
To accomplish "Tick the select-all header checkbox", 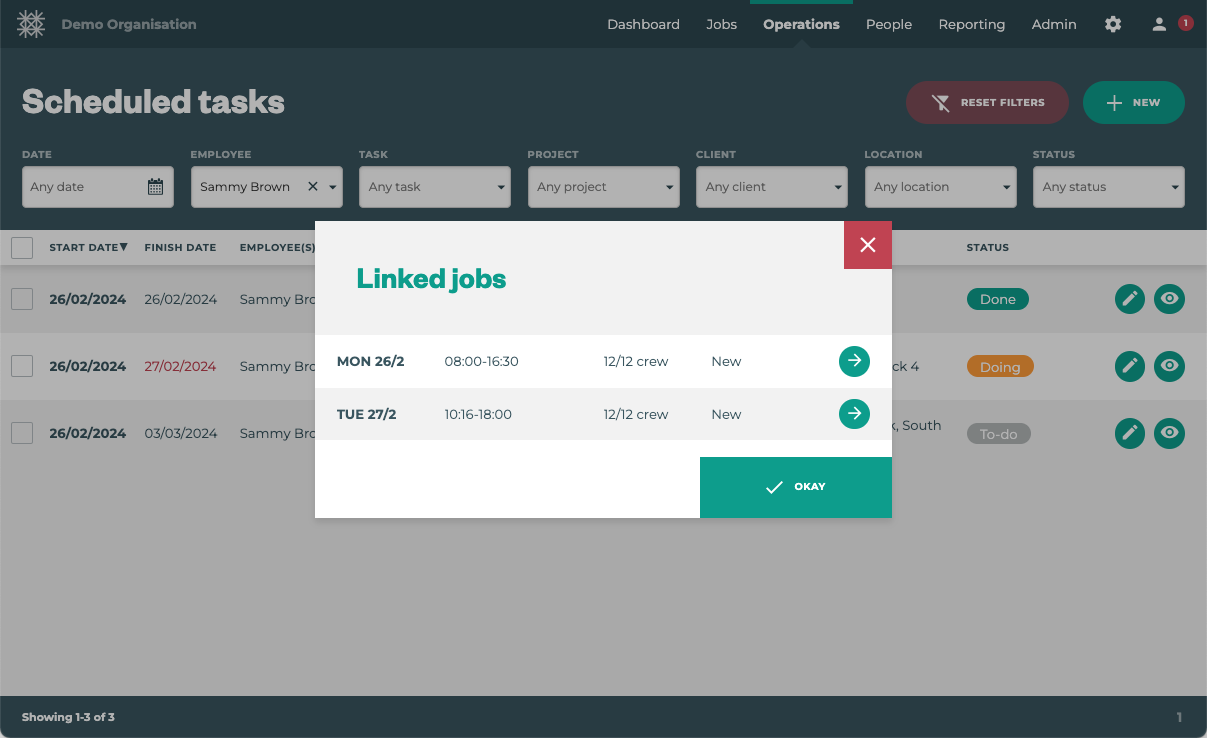I will tap(22, 248).
